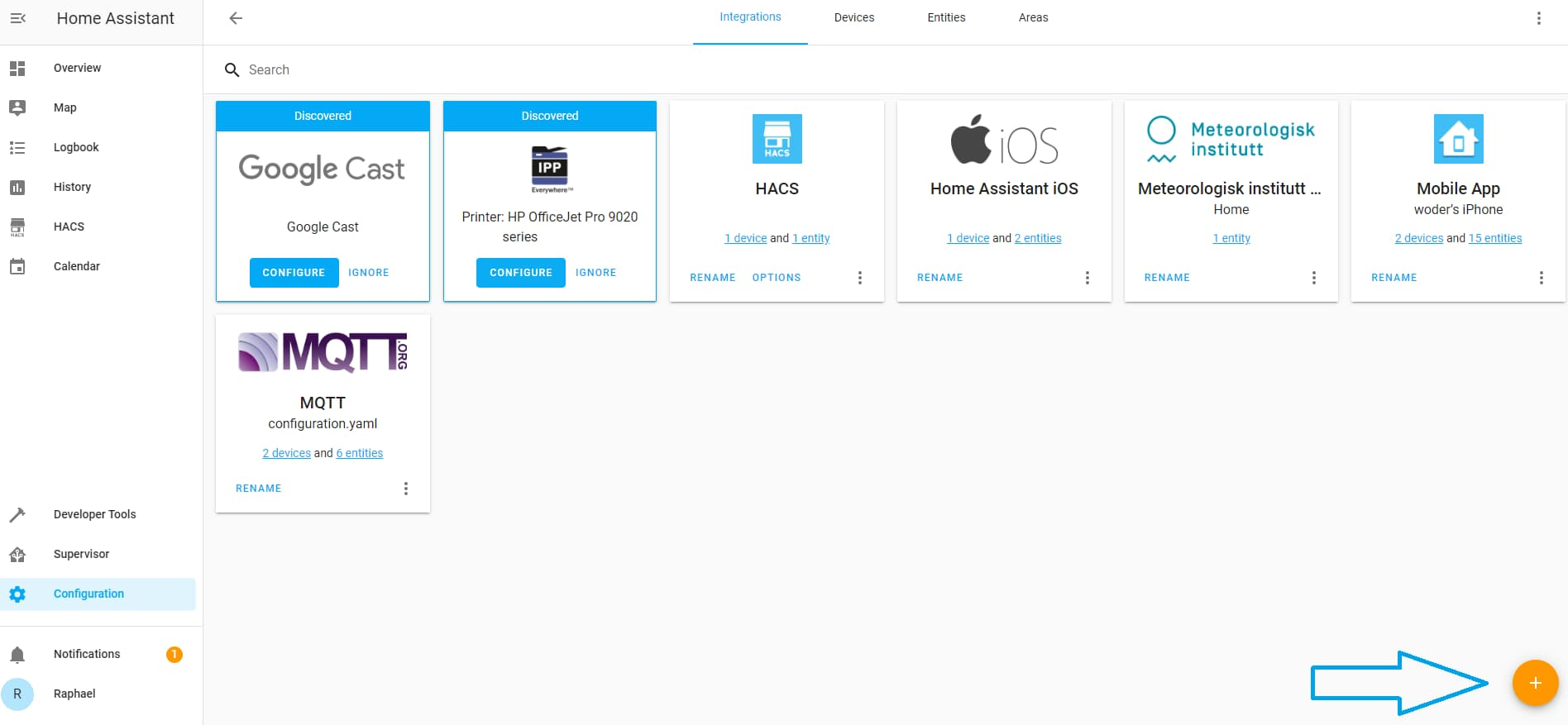
Task: Open Overview dashboard icon in sidebar
Action: [x=17, y=68]
